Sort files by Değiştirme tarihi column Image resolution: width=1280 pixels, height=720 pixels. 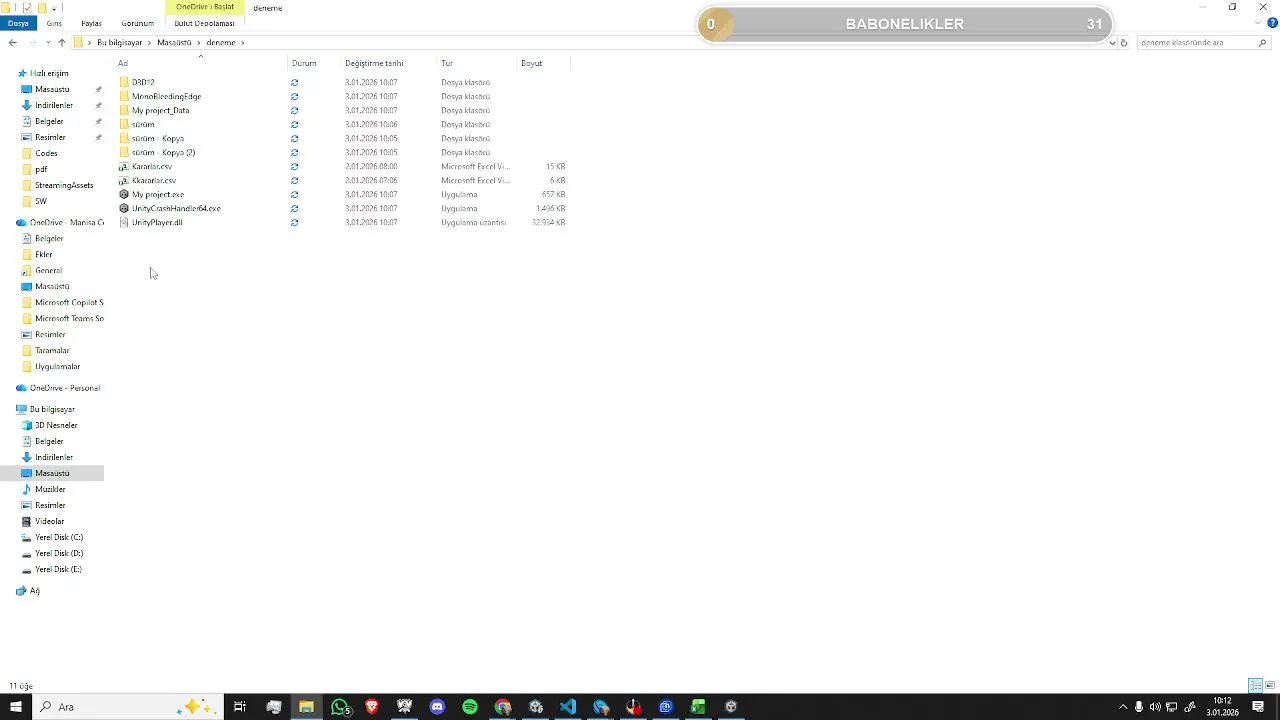point(374,63)
